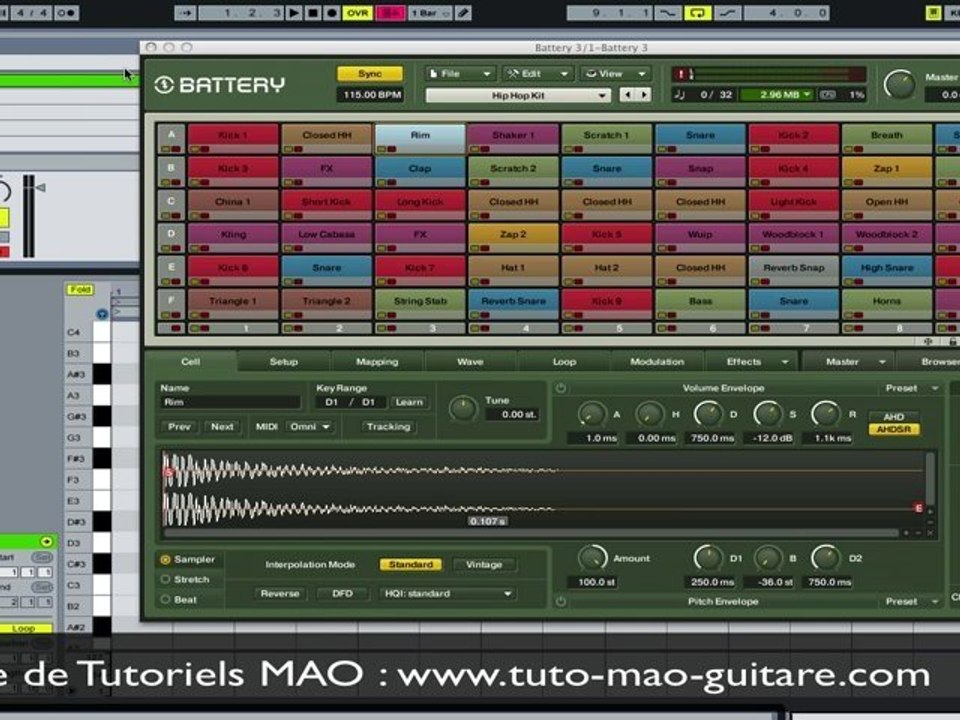The image size is (960, 720).
Task: Select the Zap 2 cell
Action: (513, 238)
